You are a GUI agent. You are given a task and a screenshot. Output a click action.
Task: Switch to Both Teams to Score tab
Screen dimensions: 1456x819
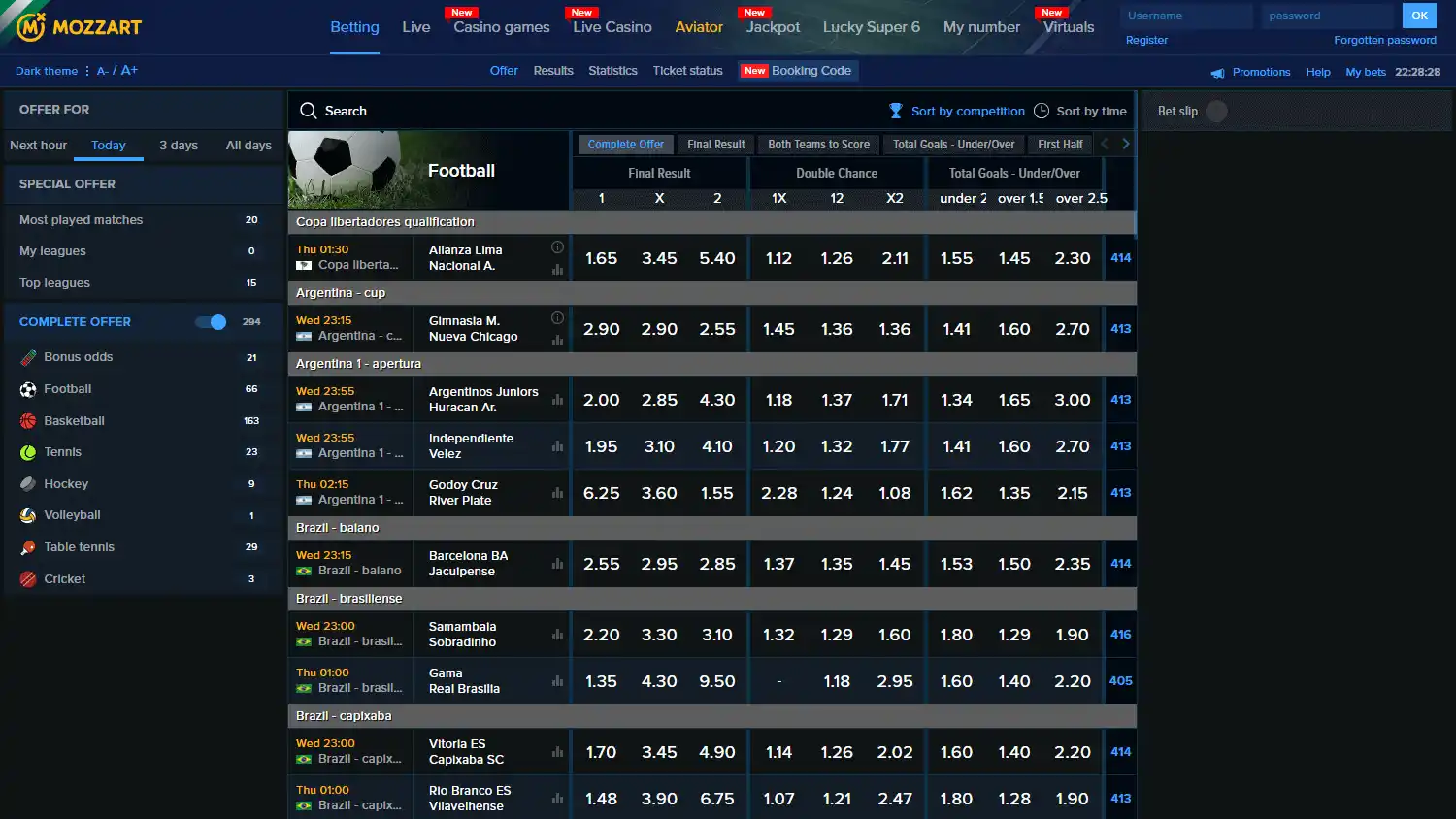(818, 145)
